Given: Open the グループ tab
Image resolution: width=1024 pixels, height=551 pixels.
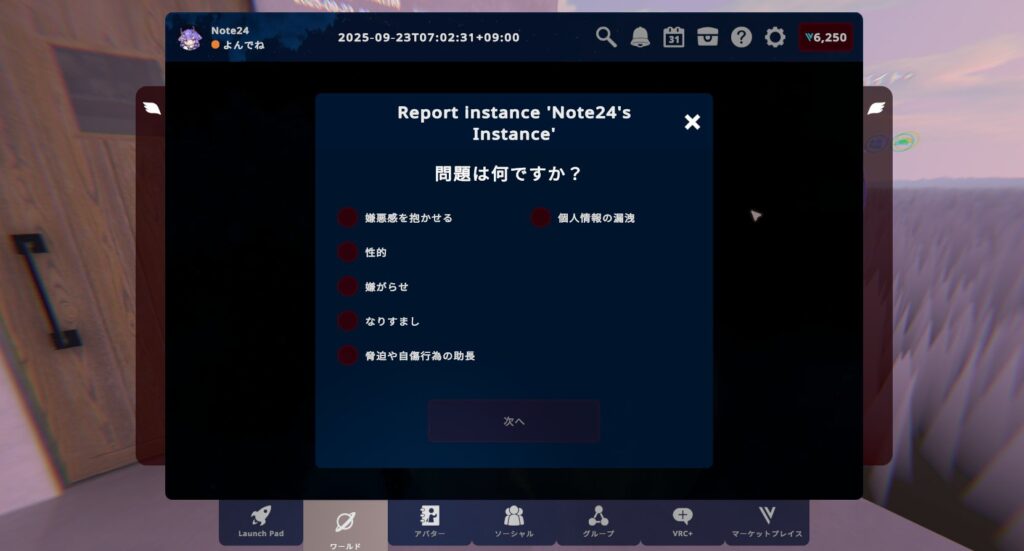Looking at the screenshot, I should click(598, 522).
